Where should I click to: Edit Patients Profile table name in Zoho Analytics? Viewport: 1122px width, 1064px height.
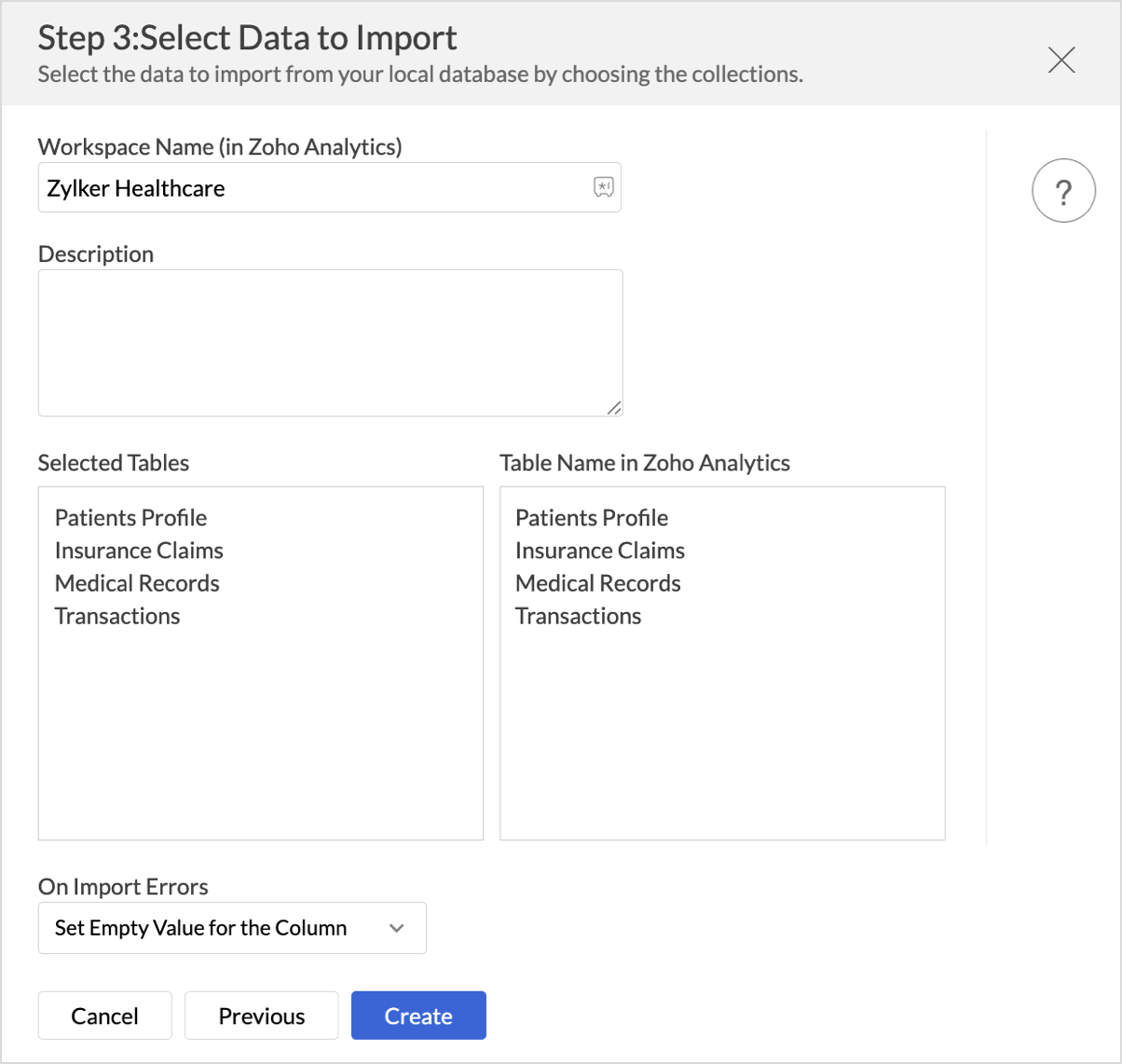click(x=592, y=518)
